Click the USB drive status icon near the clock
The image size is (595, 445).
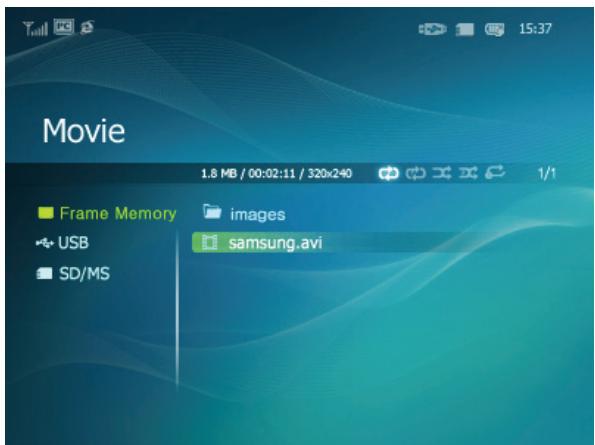tap(433, 29)
